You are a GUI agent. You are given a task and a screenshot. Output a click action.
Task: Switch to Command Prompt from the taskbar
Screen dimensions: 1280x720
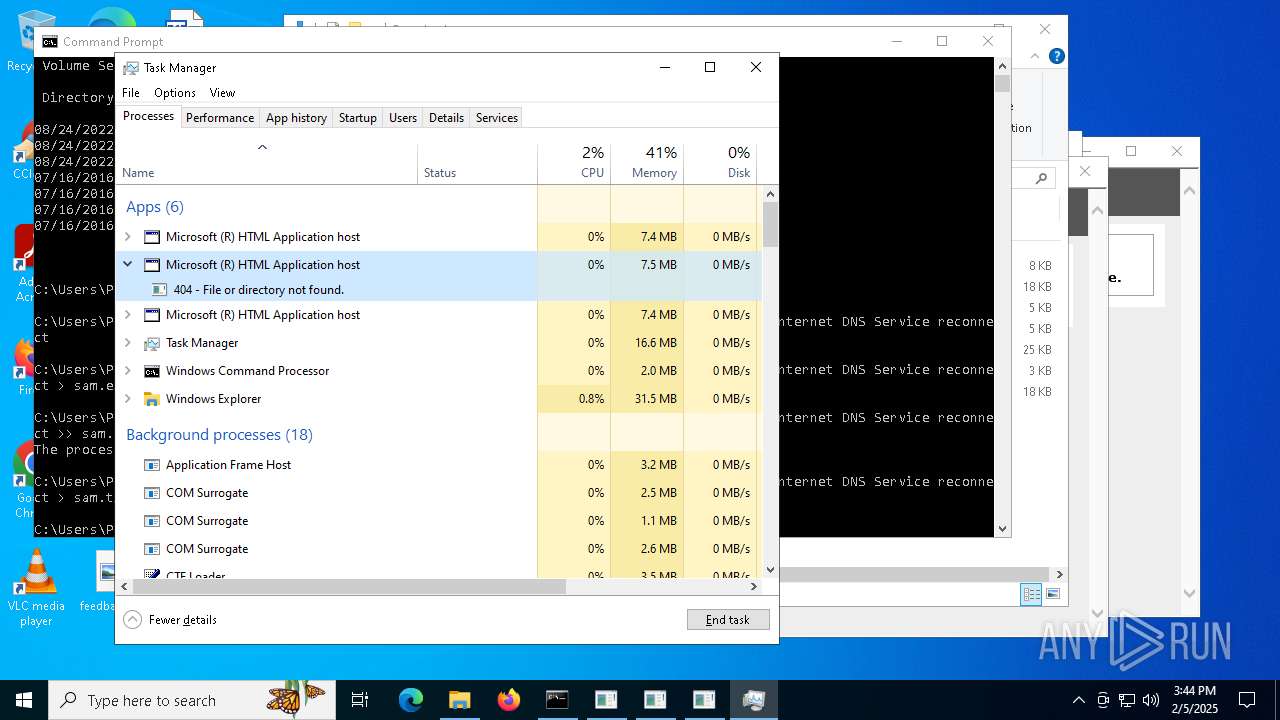[557, 700]
